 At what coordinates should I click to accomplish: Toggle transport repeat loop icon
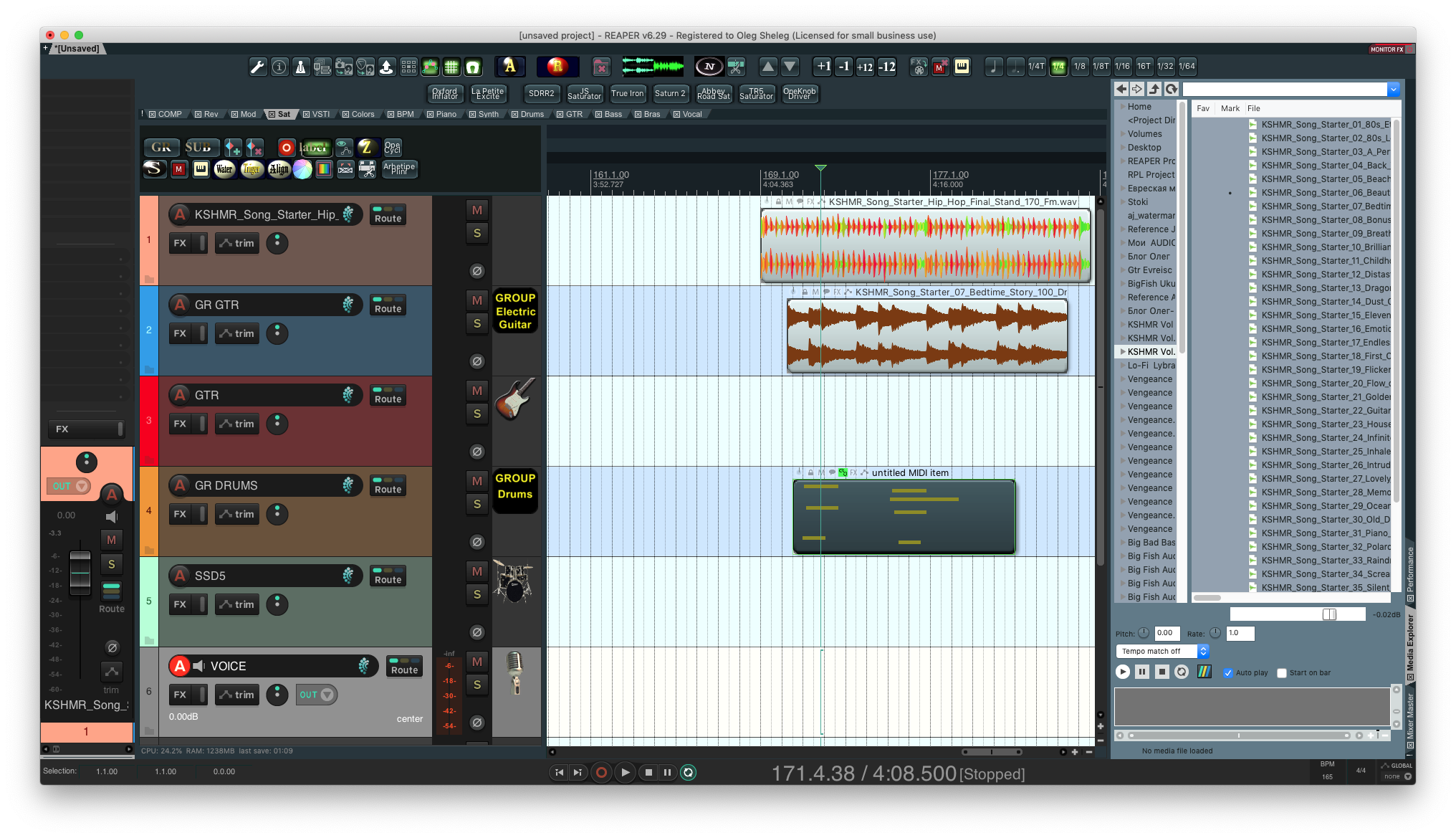[688, 772]
